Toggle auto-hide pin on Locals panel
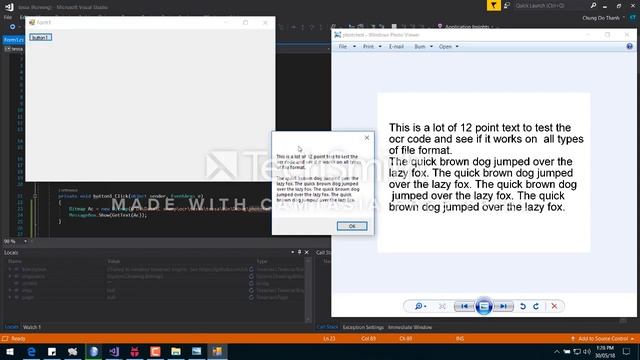Viewport: 640px width, 360px height. pos(300,252)
